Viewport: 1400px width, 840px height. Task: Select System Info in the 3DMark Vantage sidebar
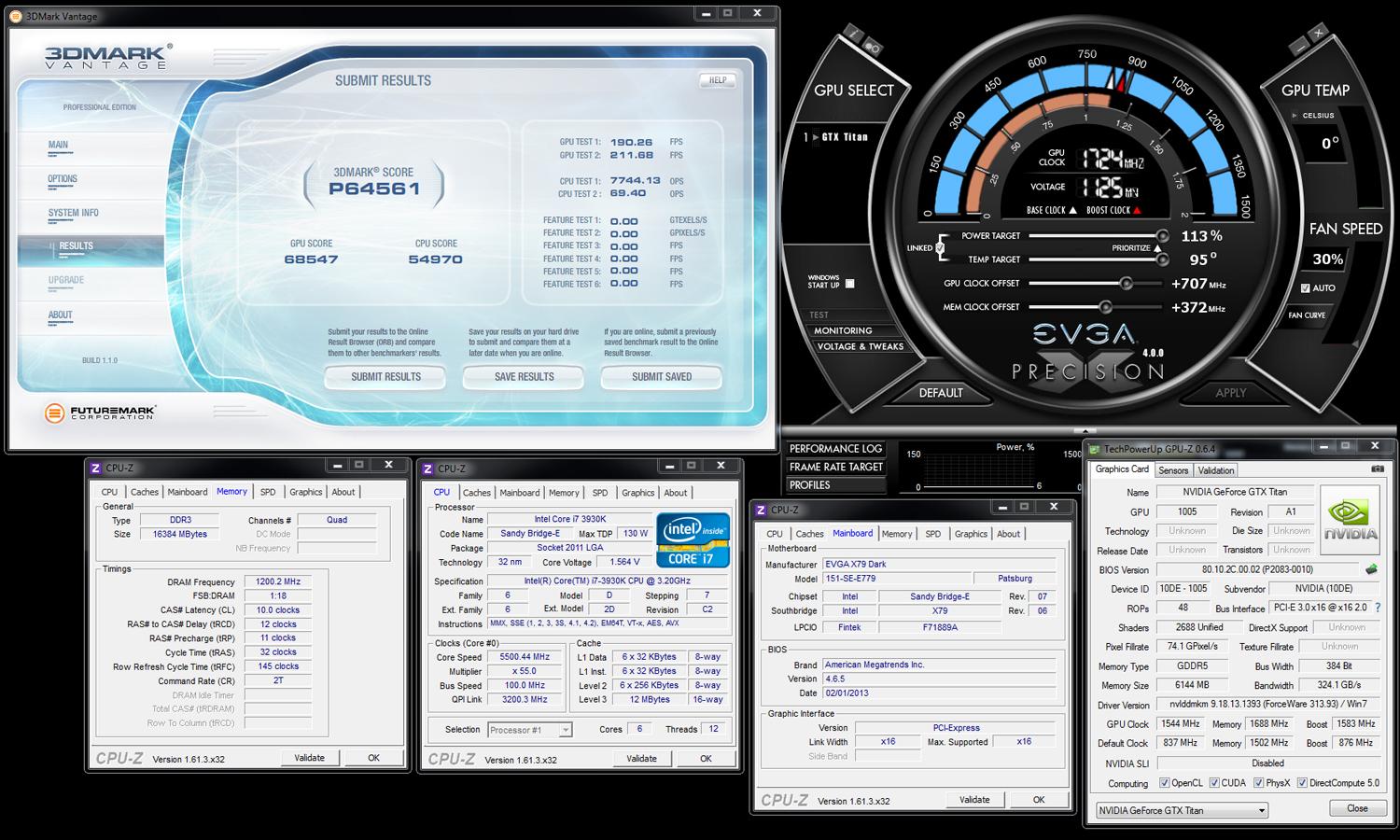pyautogui.click(x=73, y=213)
